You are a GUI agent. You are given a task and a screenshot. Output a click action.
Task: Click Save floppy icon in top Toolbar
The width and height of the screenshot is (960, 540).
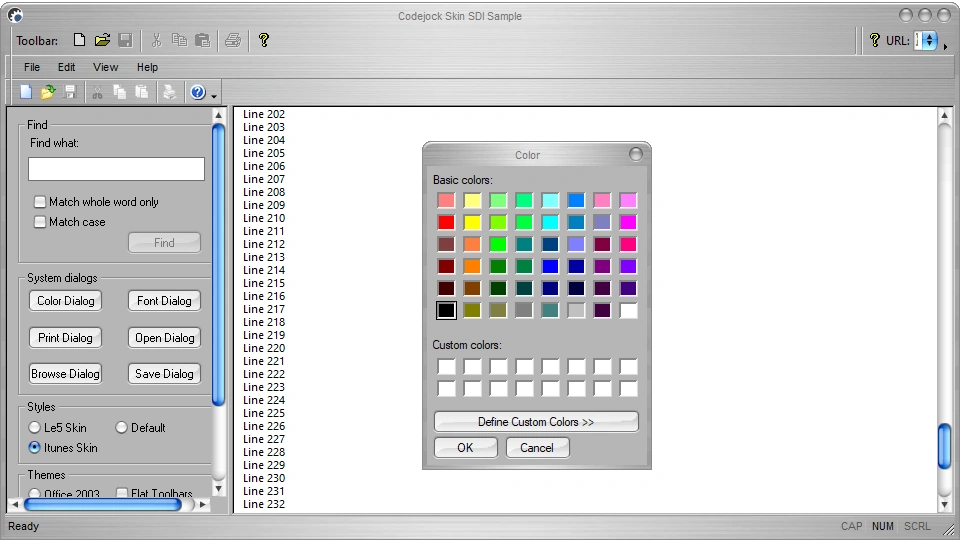pos(126,40)
